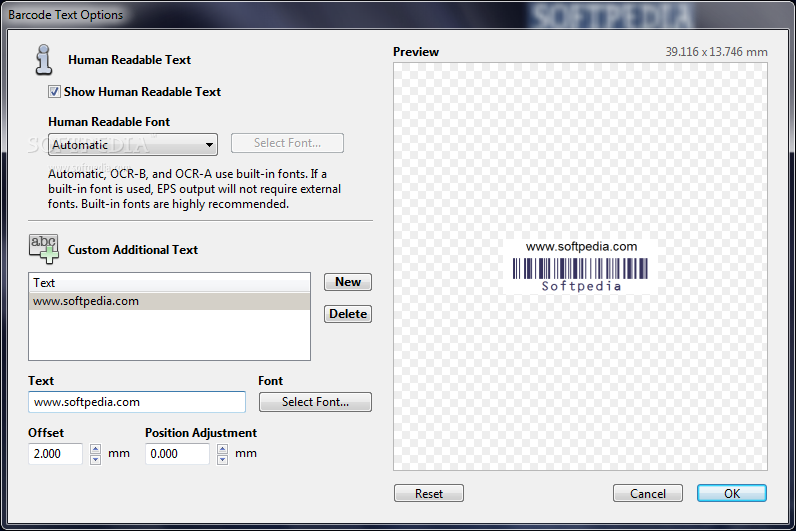Click the Reset button
The height and width of the screenshot is (531, 796).
pos(429,493)
